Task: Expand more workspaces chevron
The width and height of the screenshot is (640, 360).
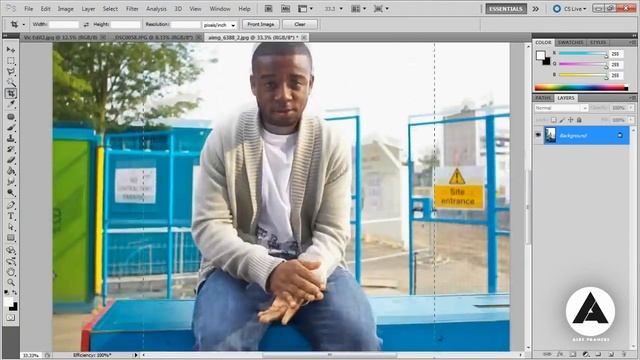Action: (x=536, y=9)
